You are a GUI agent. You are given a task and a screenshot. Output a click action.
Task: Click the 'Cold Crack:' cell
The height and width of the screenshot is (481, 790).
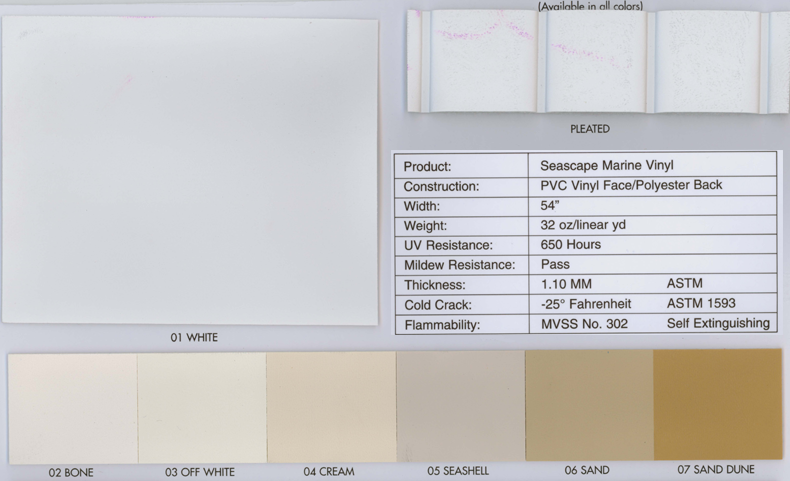coord(462,305)
